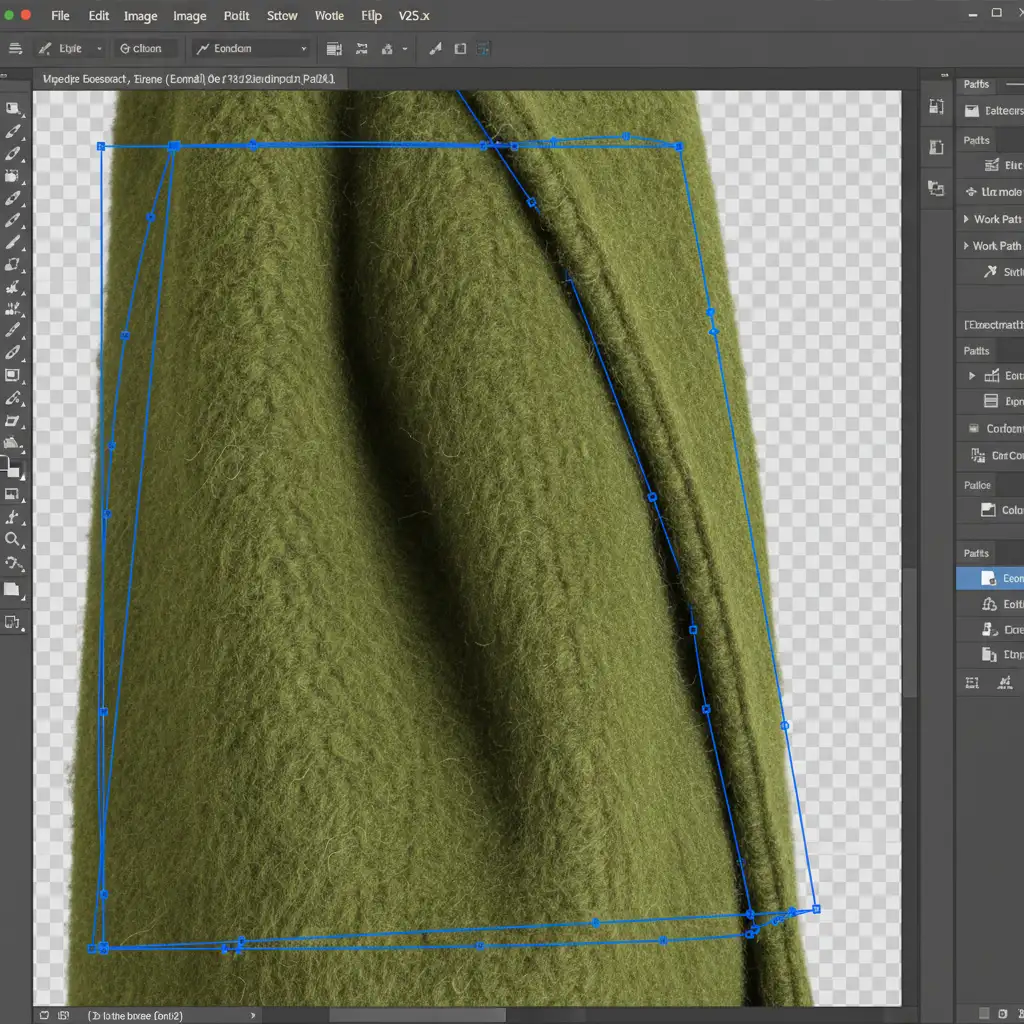
Task: Click the brush icon in options bar right
Action: click(435, 48)
